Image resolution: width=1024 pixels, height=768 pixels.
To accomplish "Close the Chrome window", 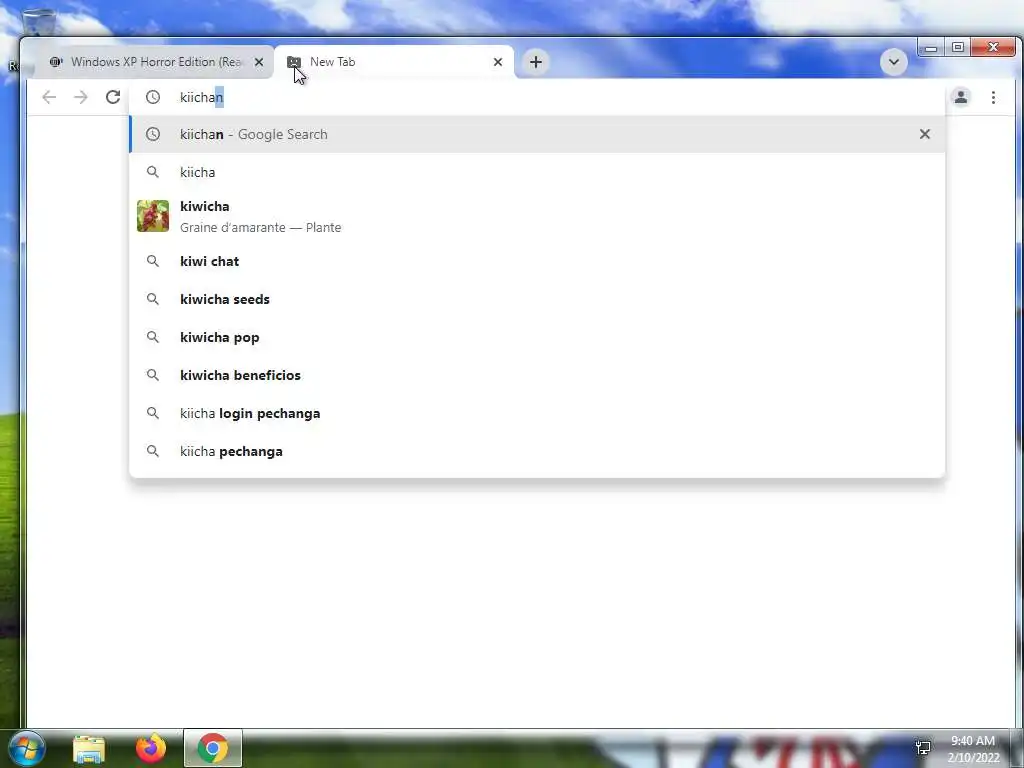I will [993, 47].
